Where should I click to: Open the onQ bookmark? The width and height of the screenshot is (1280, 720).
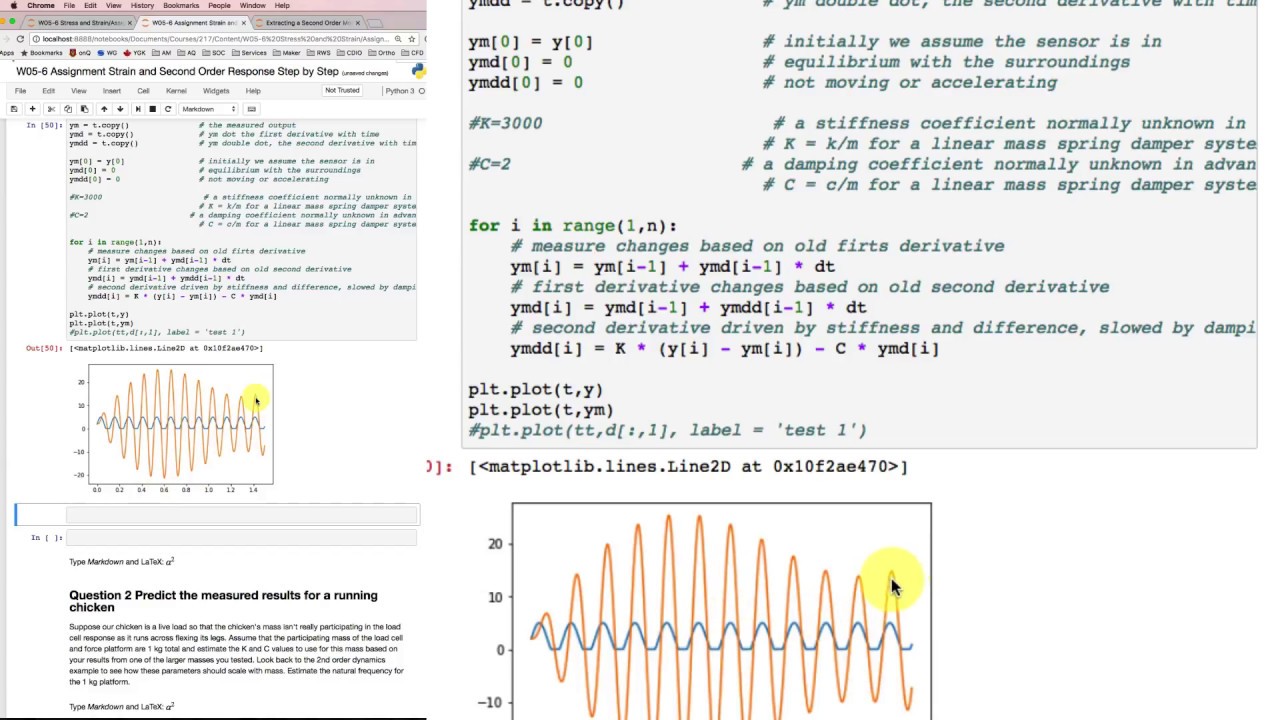click(x=80, y=53)
